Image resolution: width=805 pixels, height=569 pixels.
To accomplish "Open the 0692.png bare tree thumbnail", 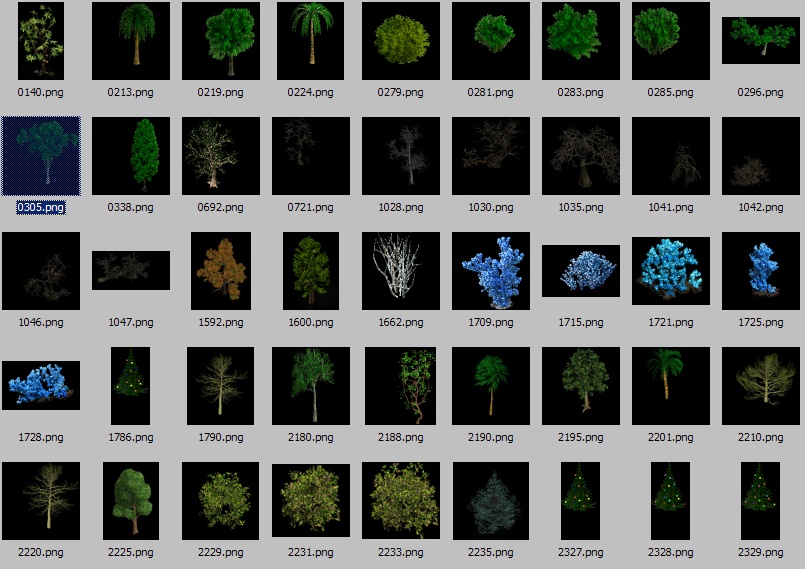I will coord(221,156).
